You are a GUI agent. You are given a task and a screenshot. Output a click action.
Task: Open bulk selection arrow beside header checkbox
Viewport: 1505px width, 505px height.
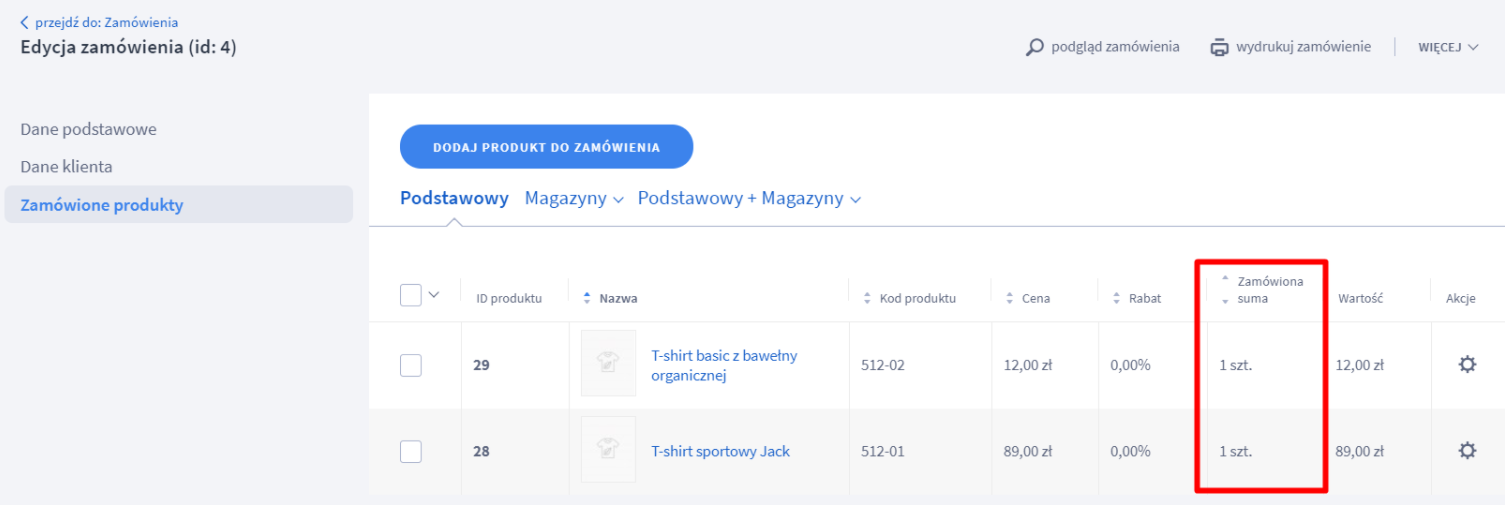[x=433, y=295]
